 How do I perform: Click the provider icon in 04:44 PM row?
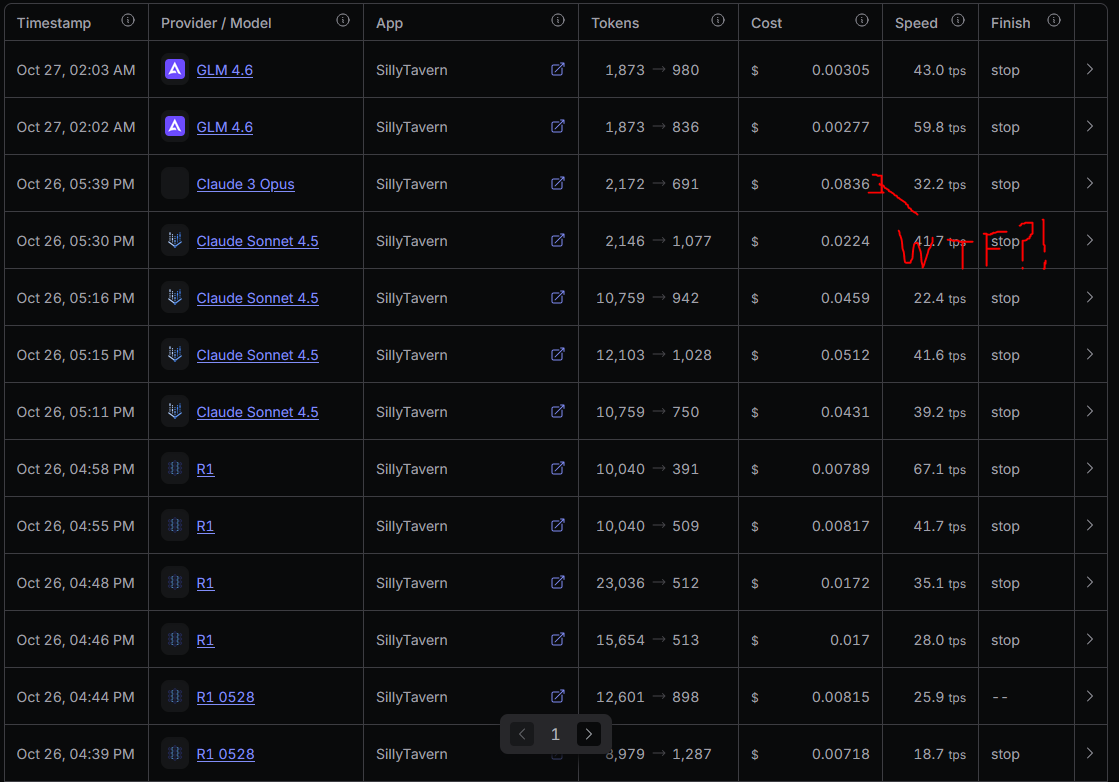coord(175,696)
